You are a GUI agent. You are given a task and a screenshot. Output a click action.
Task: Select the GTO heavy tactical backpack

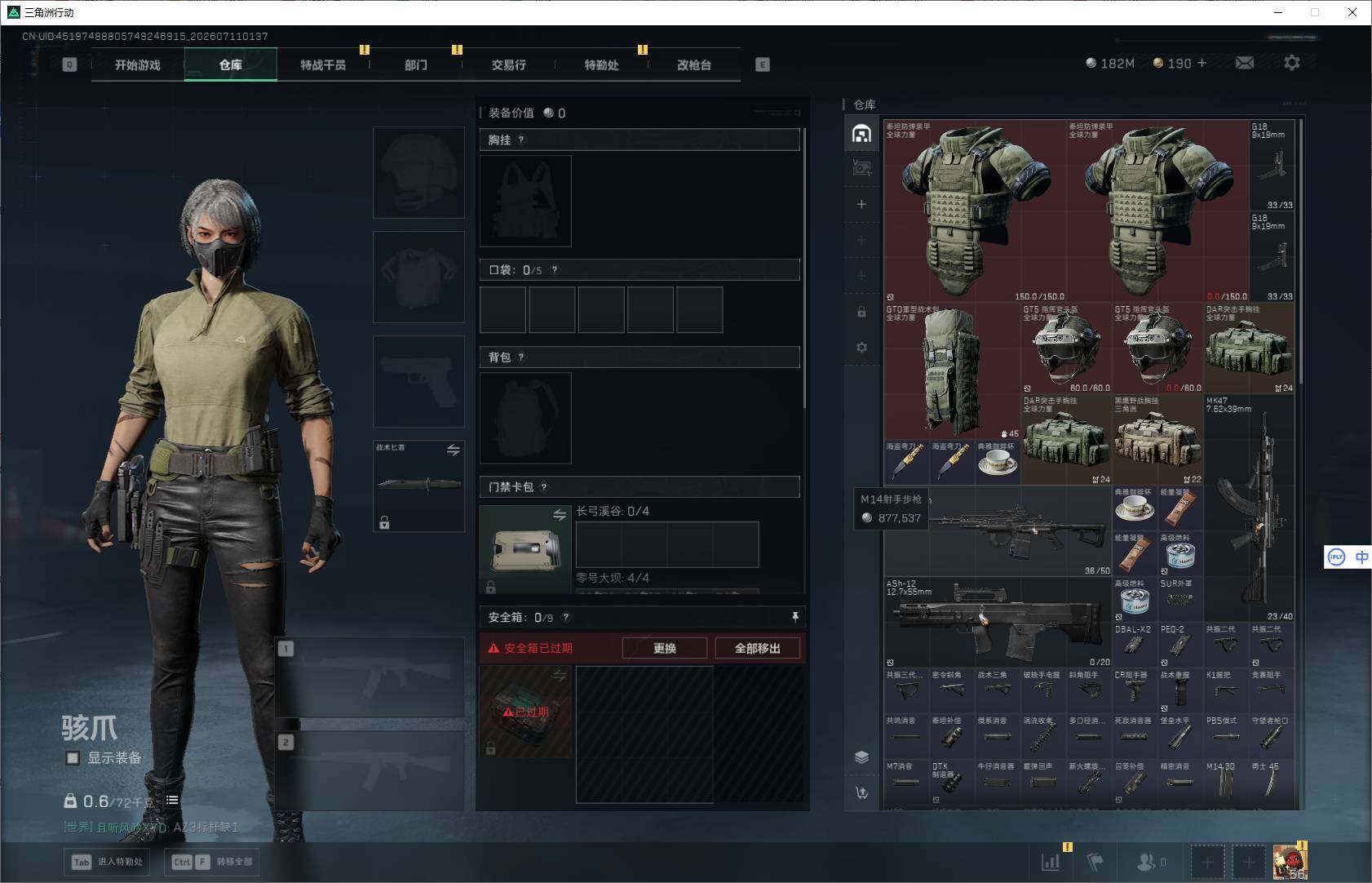(951, 371)
